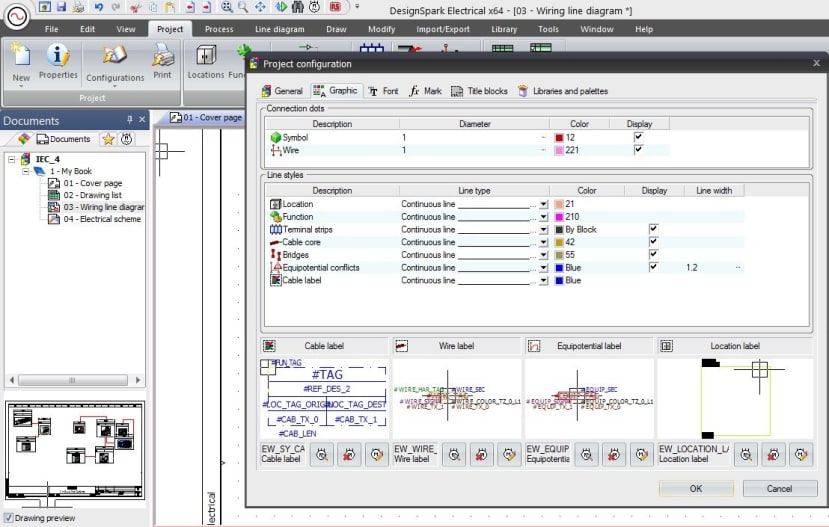This screenshot has width=829, height=527.
Task: Edit the Wire label symbol
Action: [x=509, y=455]
